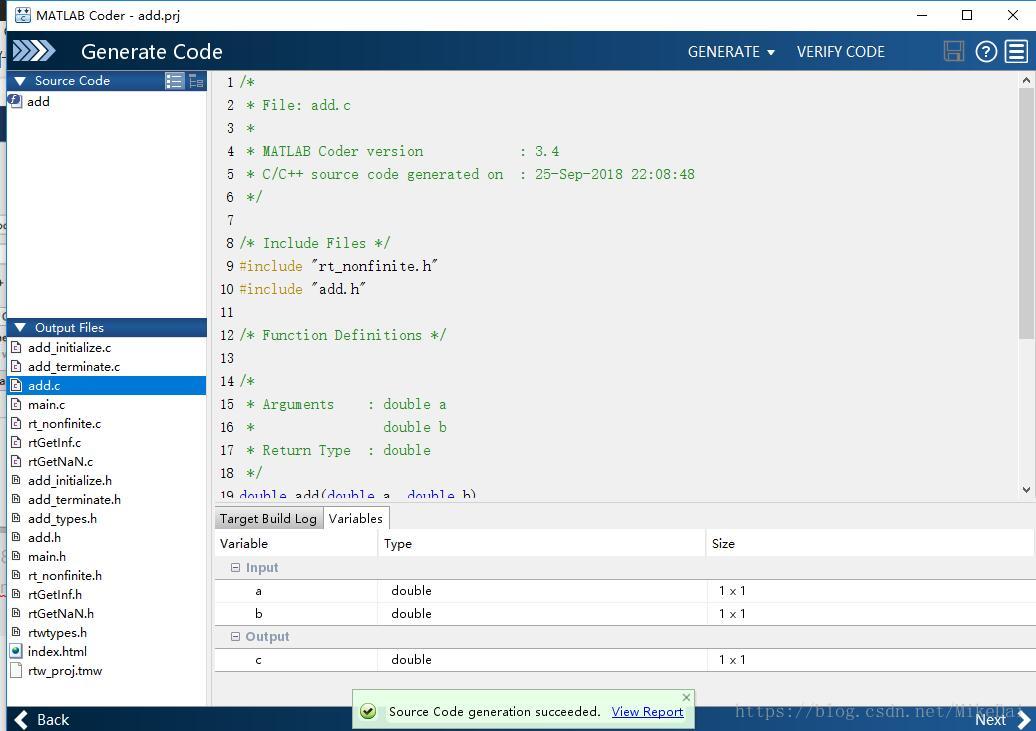Screen dimensions: 1036x731
Task: Open the help question mark icon
Action: coord(986,51)
